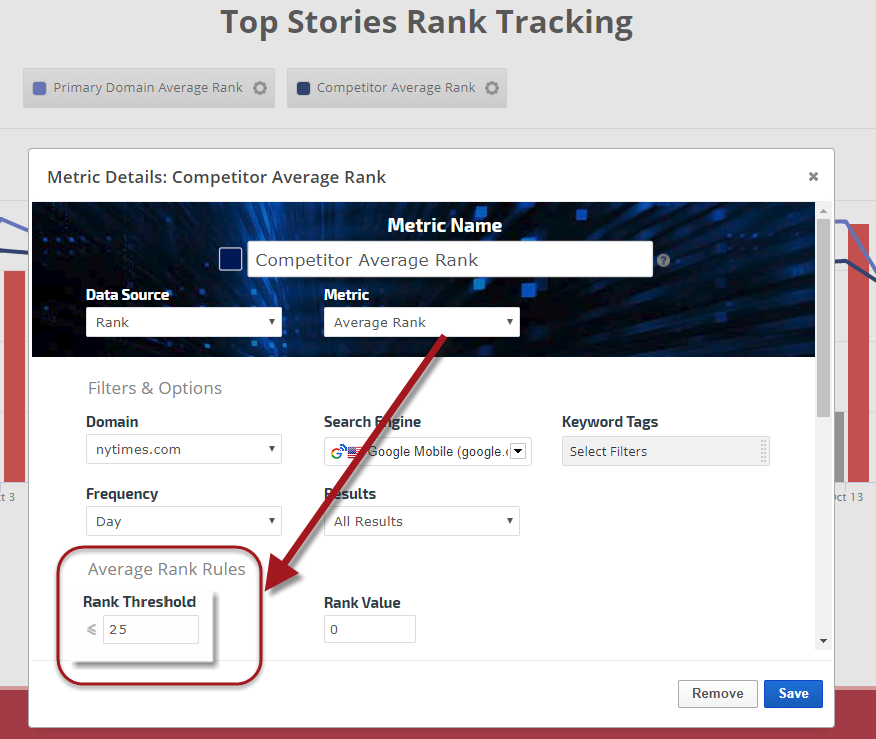876x739 pixels.
Task: Open the Data Source dropdown
Action: [x=183, y=322]
